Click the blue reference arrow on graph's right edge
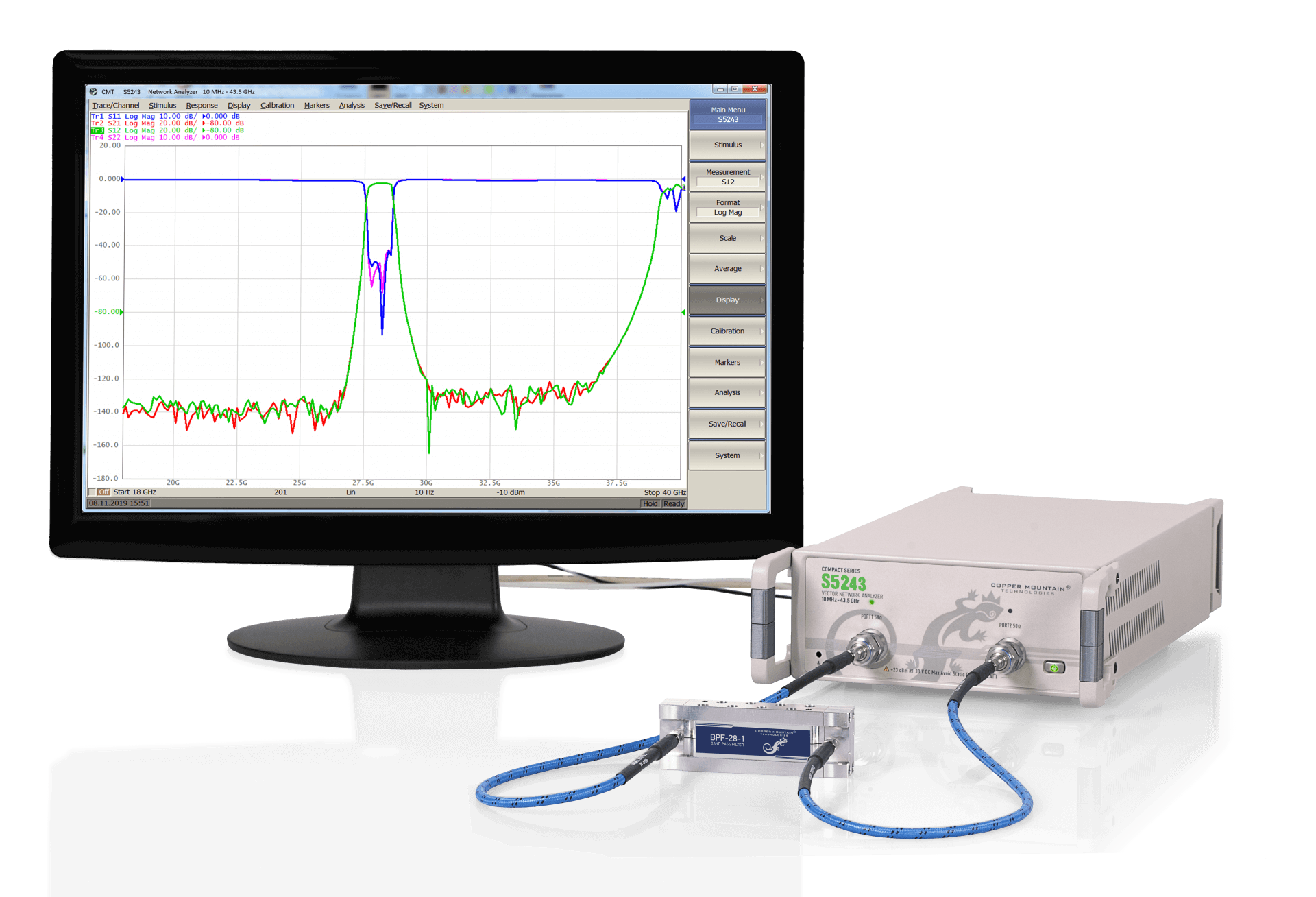 pyautogui.click(x=683, y=179)
